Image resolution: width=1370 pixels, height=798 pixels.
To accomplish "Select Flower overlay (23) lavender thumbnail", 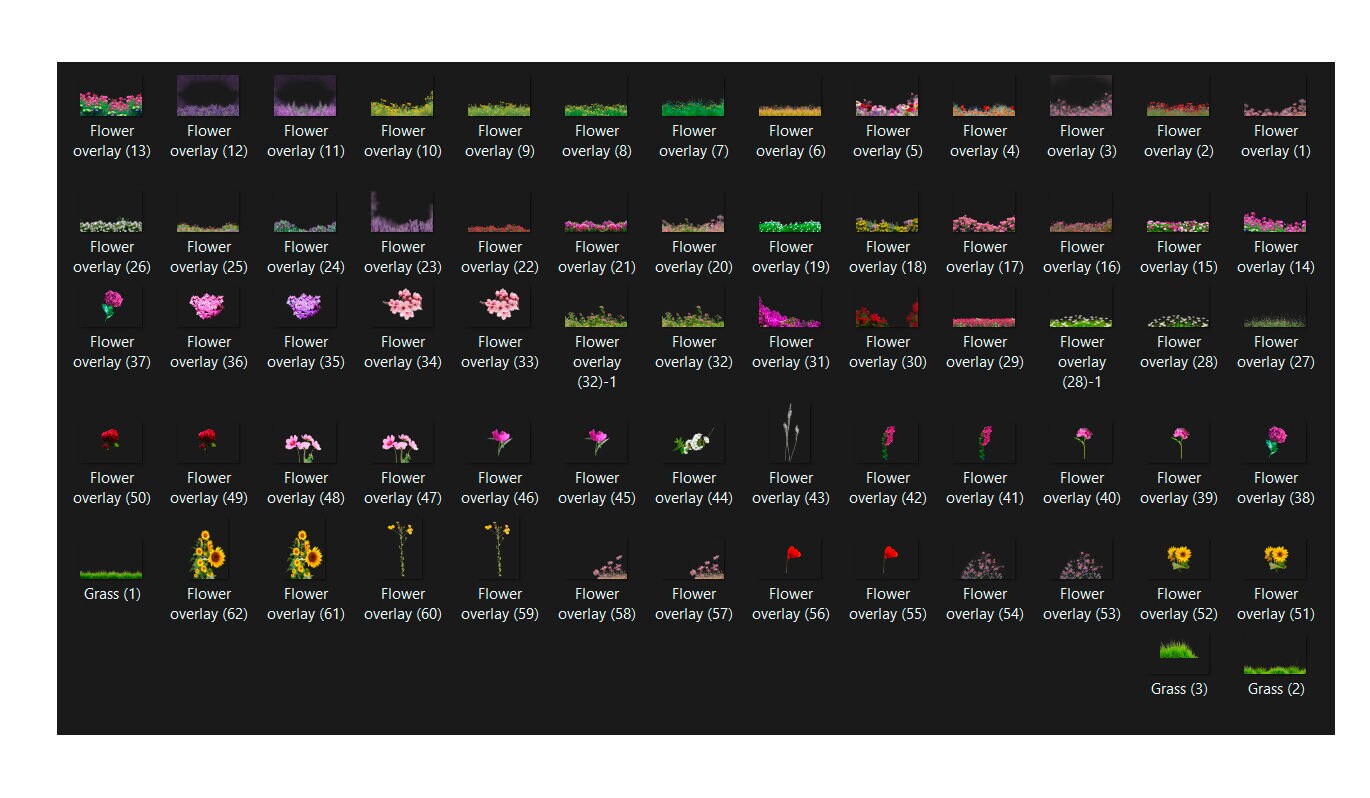I will pyautogui.click(x=402, y=212).
